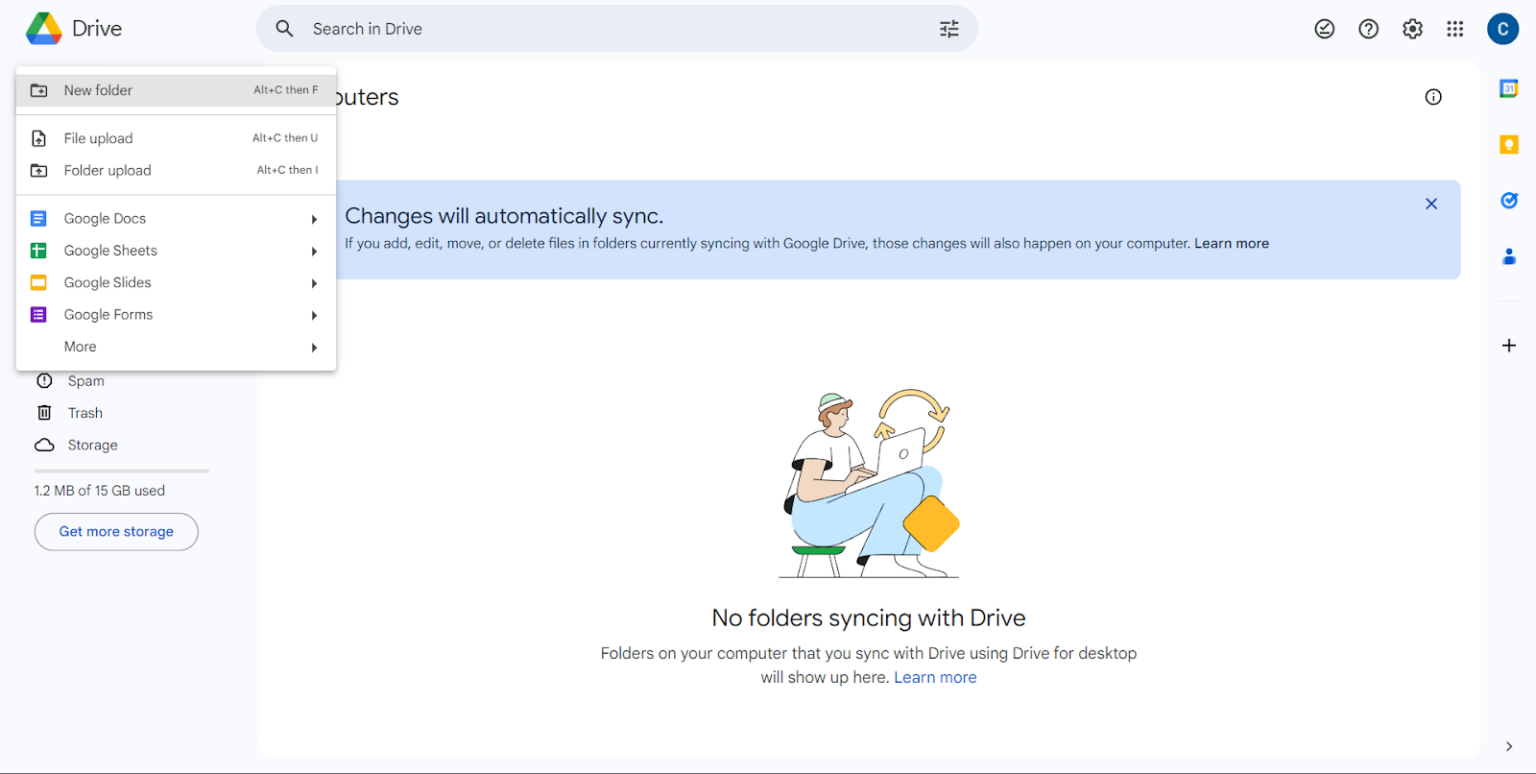
Task: Expand the Google Sheets submenu arrow
Action: pos(314,251)
